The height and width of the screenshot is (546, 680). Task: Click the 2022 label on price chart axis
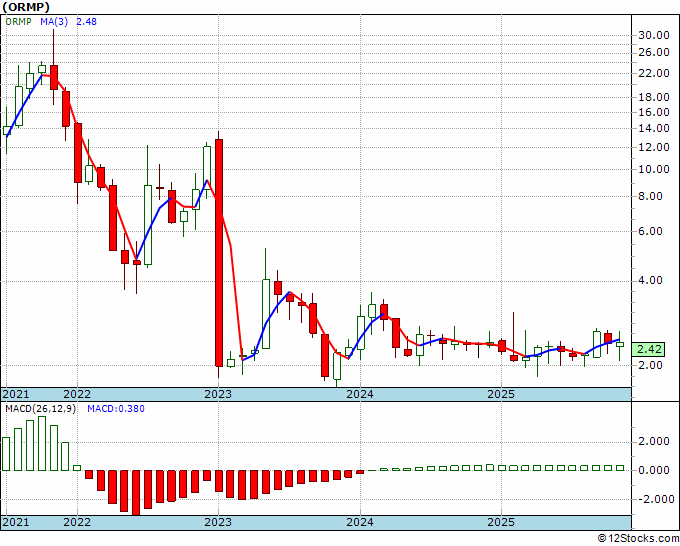[x=77, y=394]
